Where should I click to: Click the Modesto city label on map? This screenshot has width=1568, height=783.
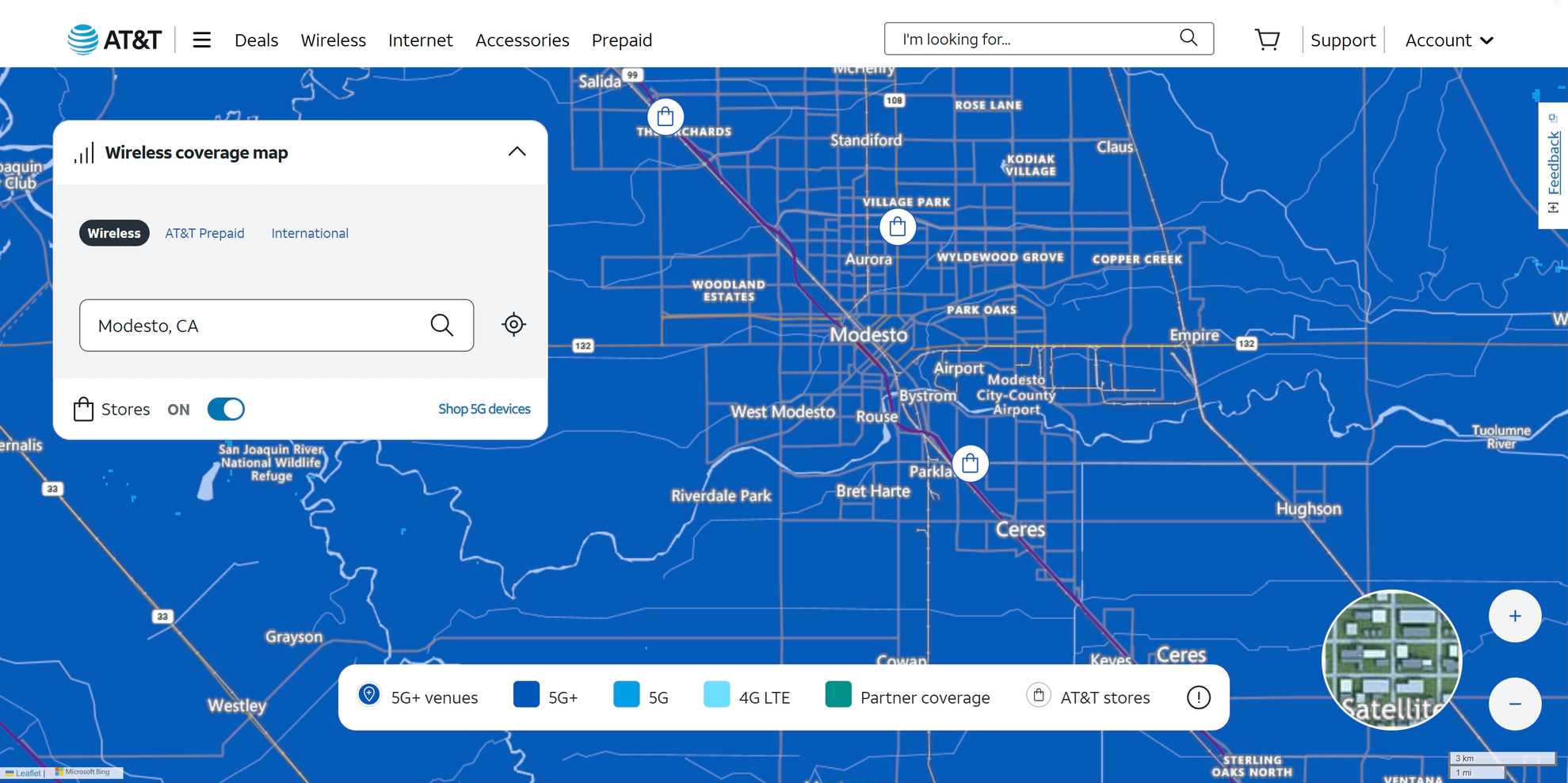(868, 334)
